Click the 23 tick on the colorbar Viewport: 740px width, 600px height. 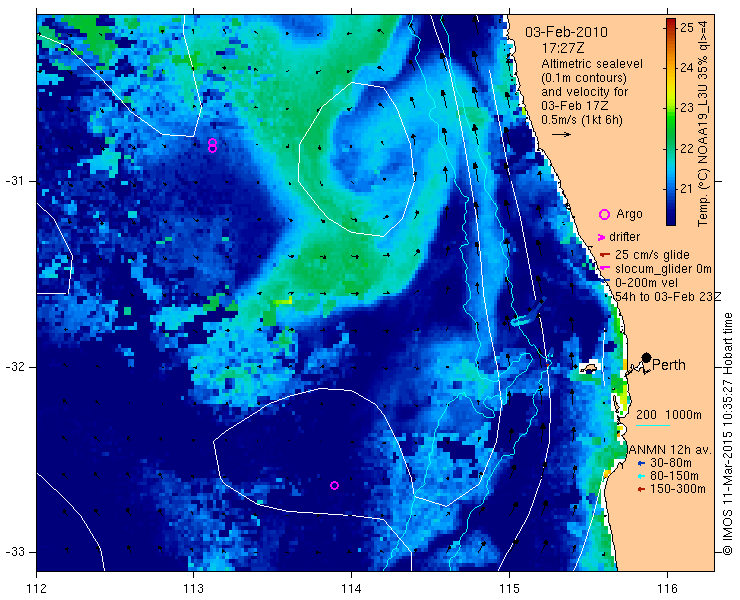(x=687, y=109)
